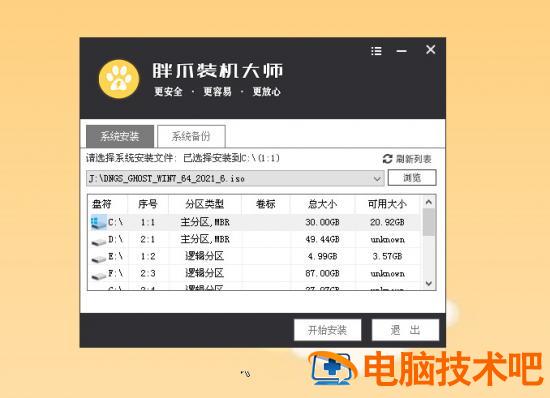Click sequence number 1:1 cell
The image size is (550, 398).
click(148, 222)
